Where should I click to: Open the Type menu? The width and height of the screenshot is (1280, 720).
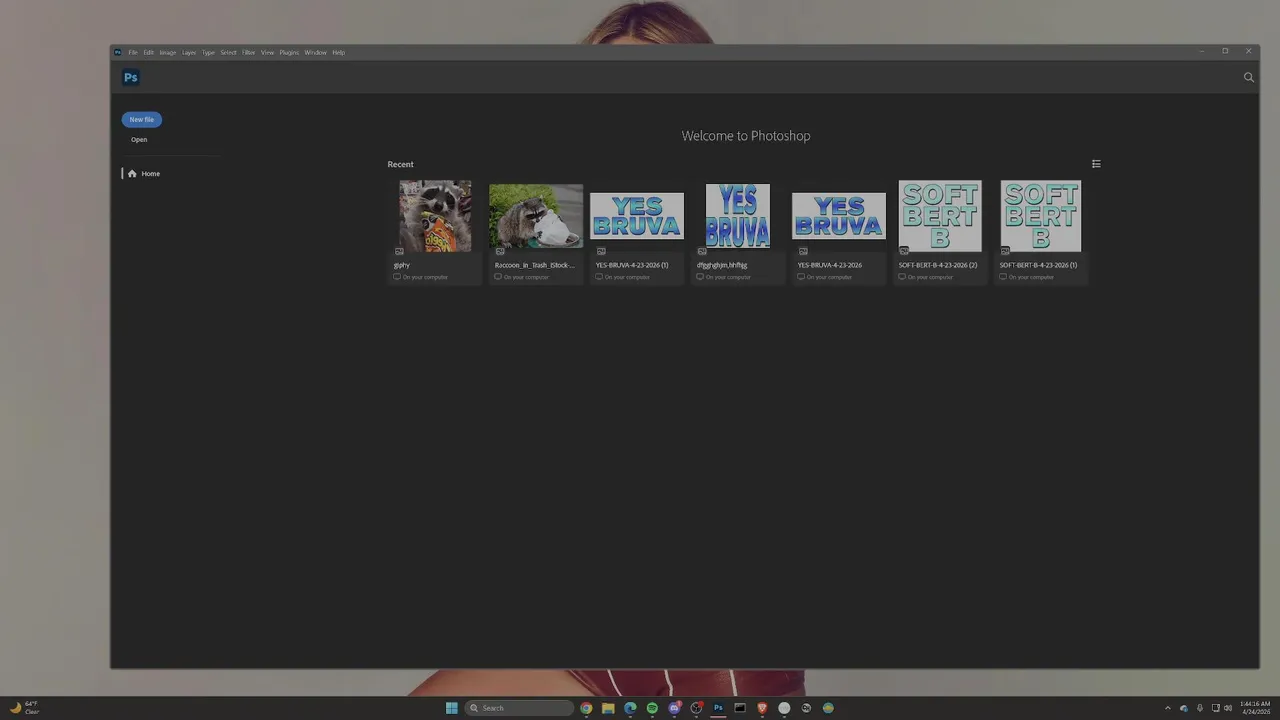(x=208, y=52)
